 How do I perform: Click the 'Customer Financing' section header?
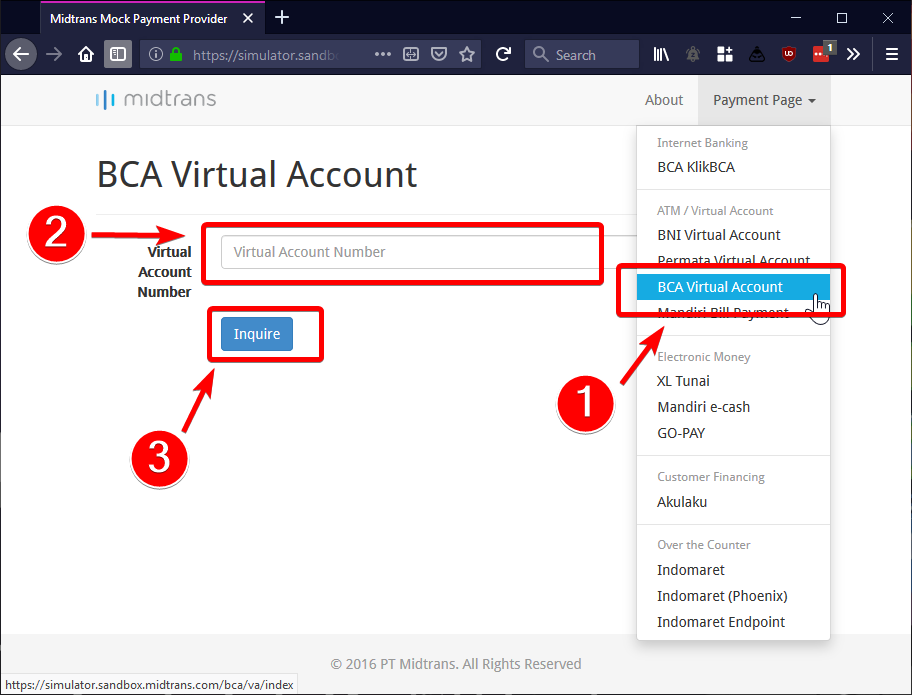pos(711,477)
